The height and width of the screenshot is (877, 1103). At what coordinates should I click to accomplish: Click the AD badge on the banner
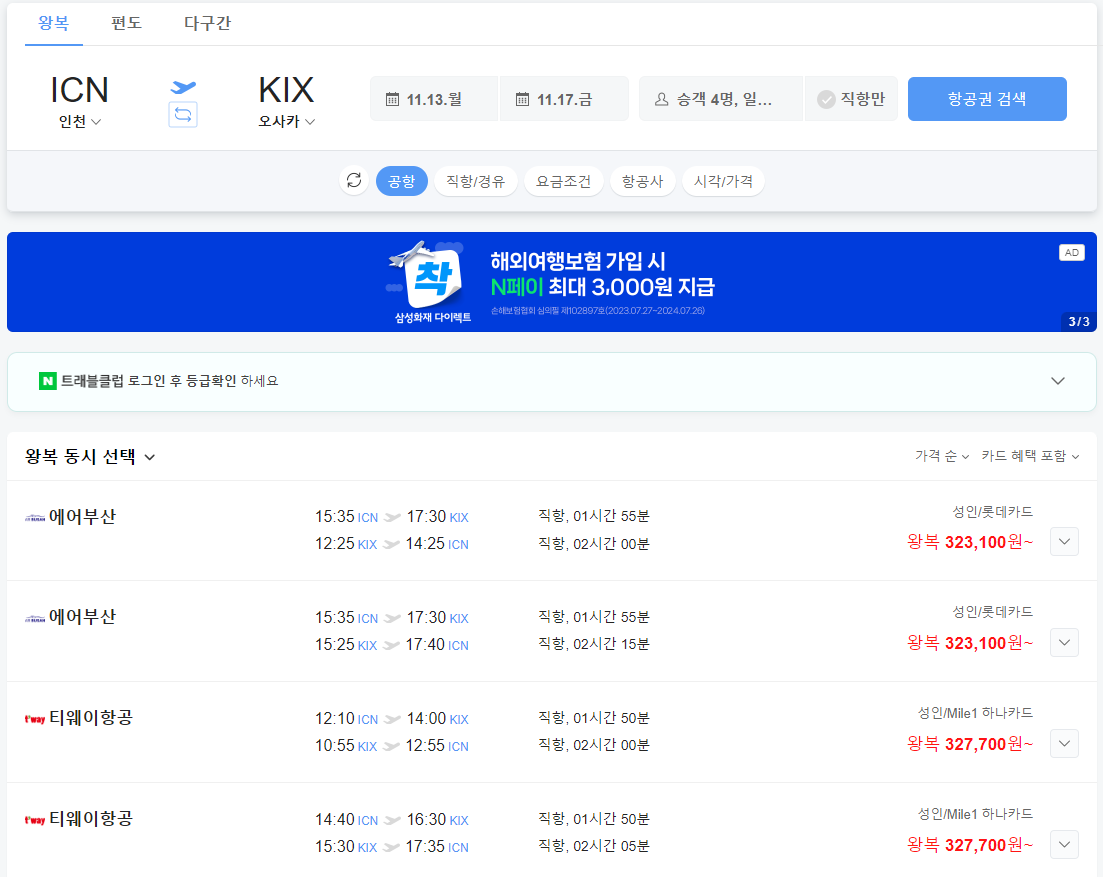1071,252
